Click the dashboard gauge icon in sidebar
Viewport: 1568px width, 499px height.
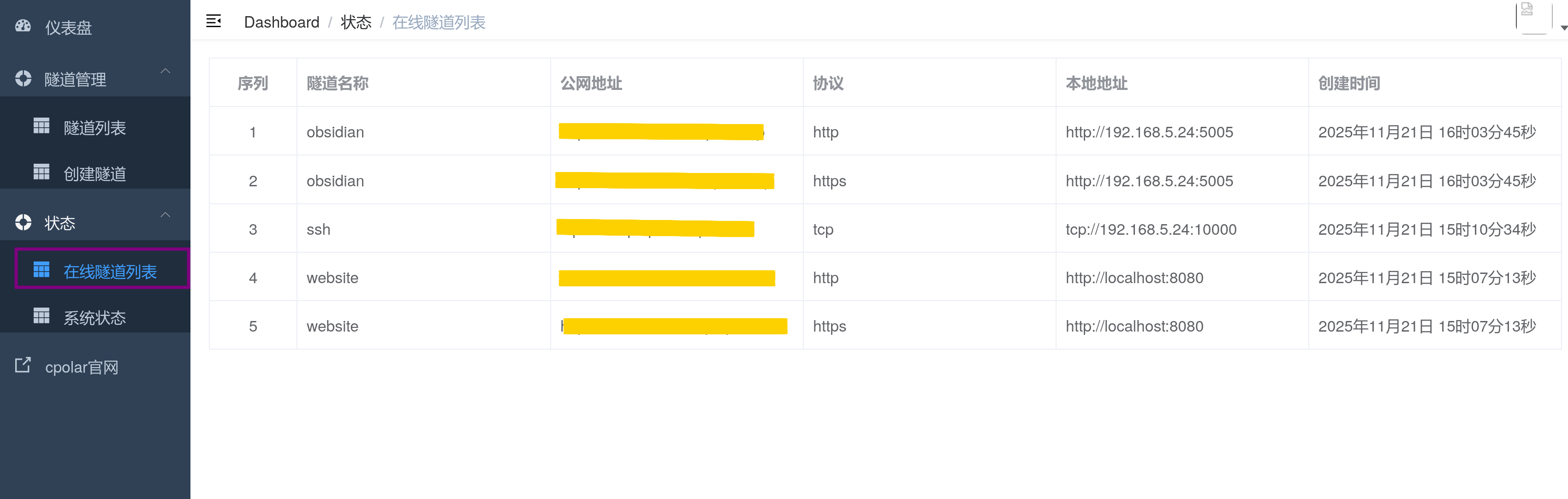click(23, 26)
